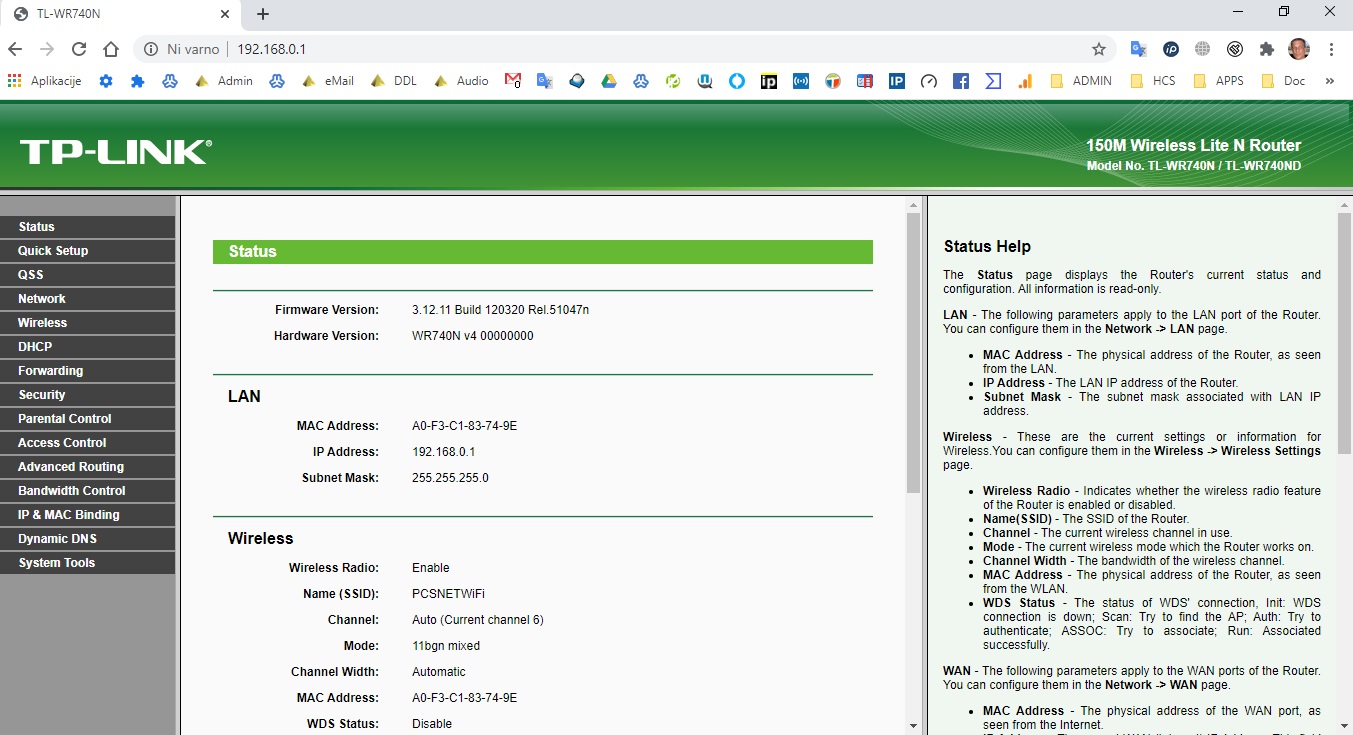1353x735 pixels.
Task: Open Dynamic DNS menu
Action: 87,539
